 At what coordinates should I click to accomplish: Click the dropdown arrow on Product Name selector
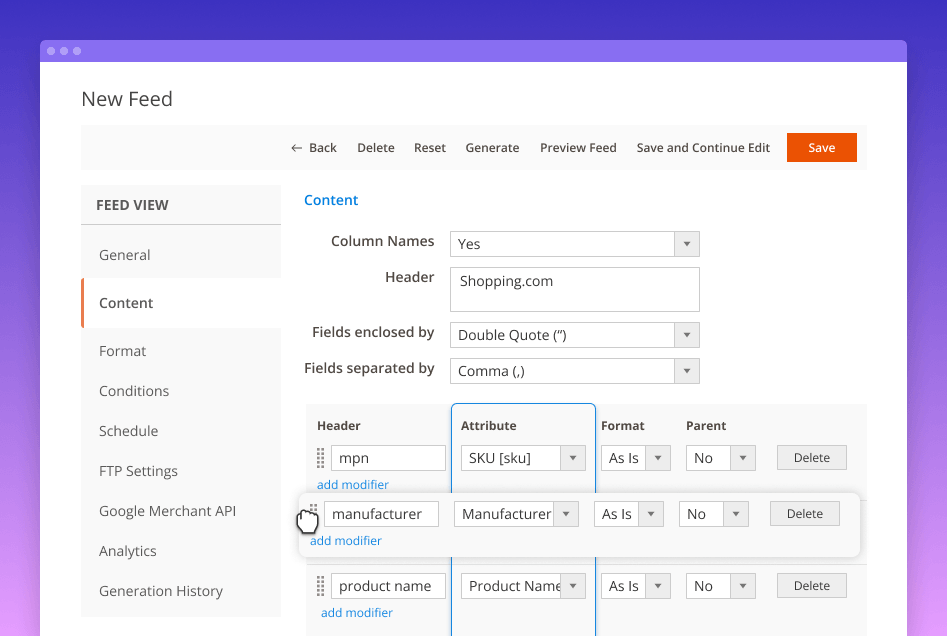[x=572, y=585]
